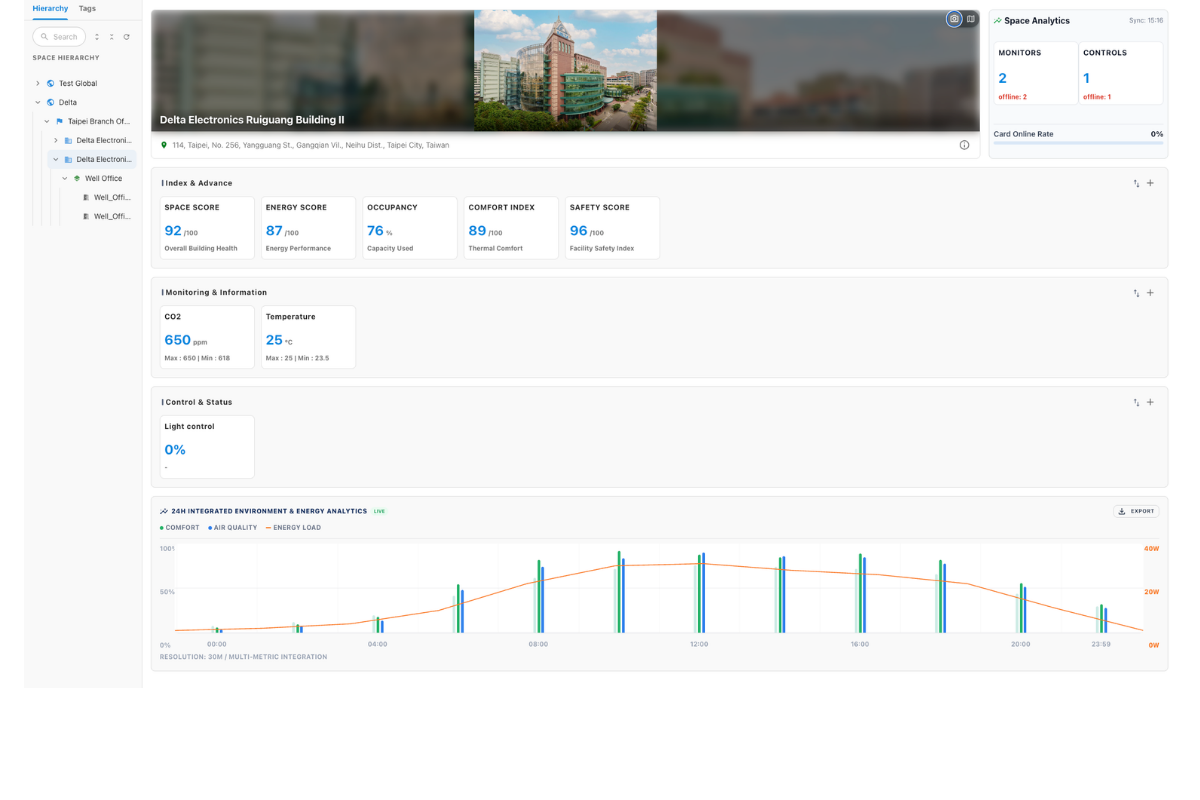Refresh the space hierarchy
1200x800 pixels.
127,37
